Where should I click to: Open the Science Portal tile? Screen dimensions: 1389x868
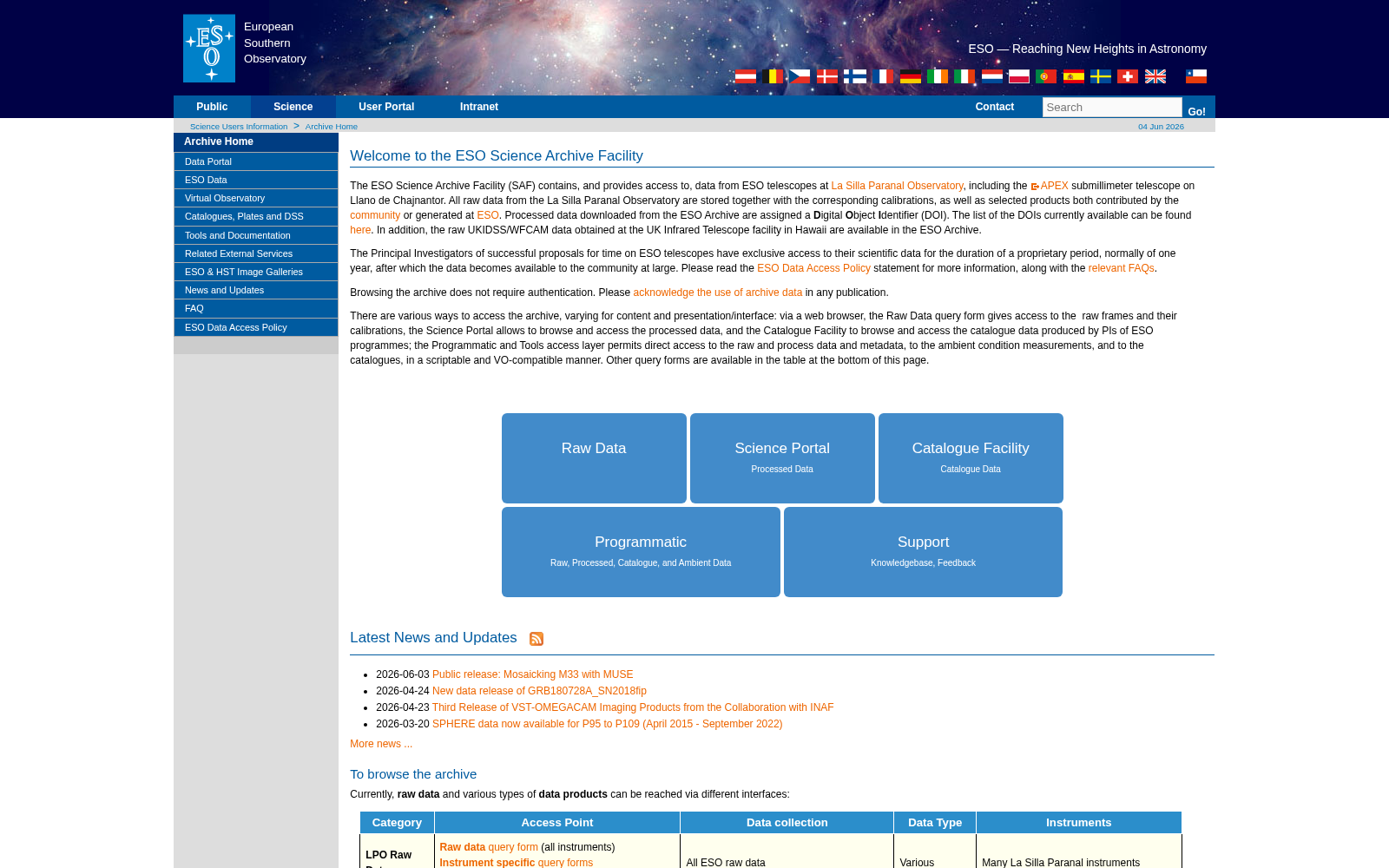click(782, 458)
